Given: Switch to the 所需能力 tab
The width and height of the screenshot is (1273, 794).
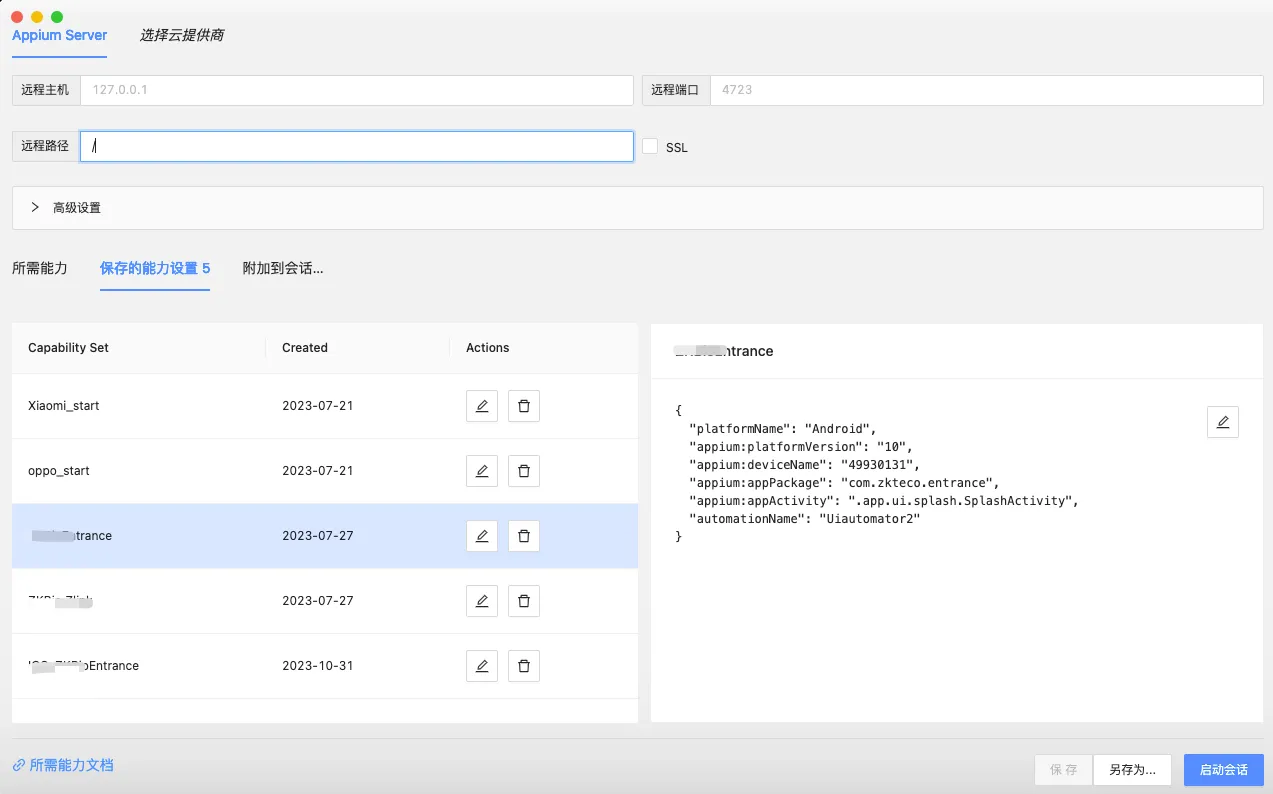Looking at the screenshot, I should (x=40, y=268).
